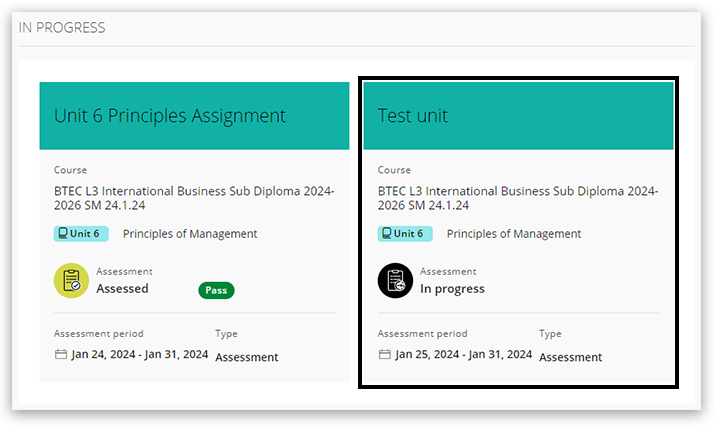Image resolution: width=719 pixels, height=428 pixels.
Task: Click Principles of Management in Unit 6 Principles card
Action: (190, 234)
